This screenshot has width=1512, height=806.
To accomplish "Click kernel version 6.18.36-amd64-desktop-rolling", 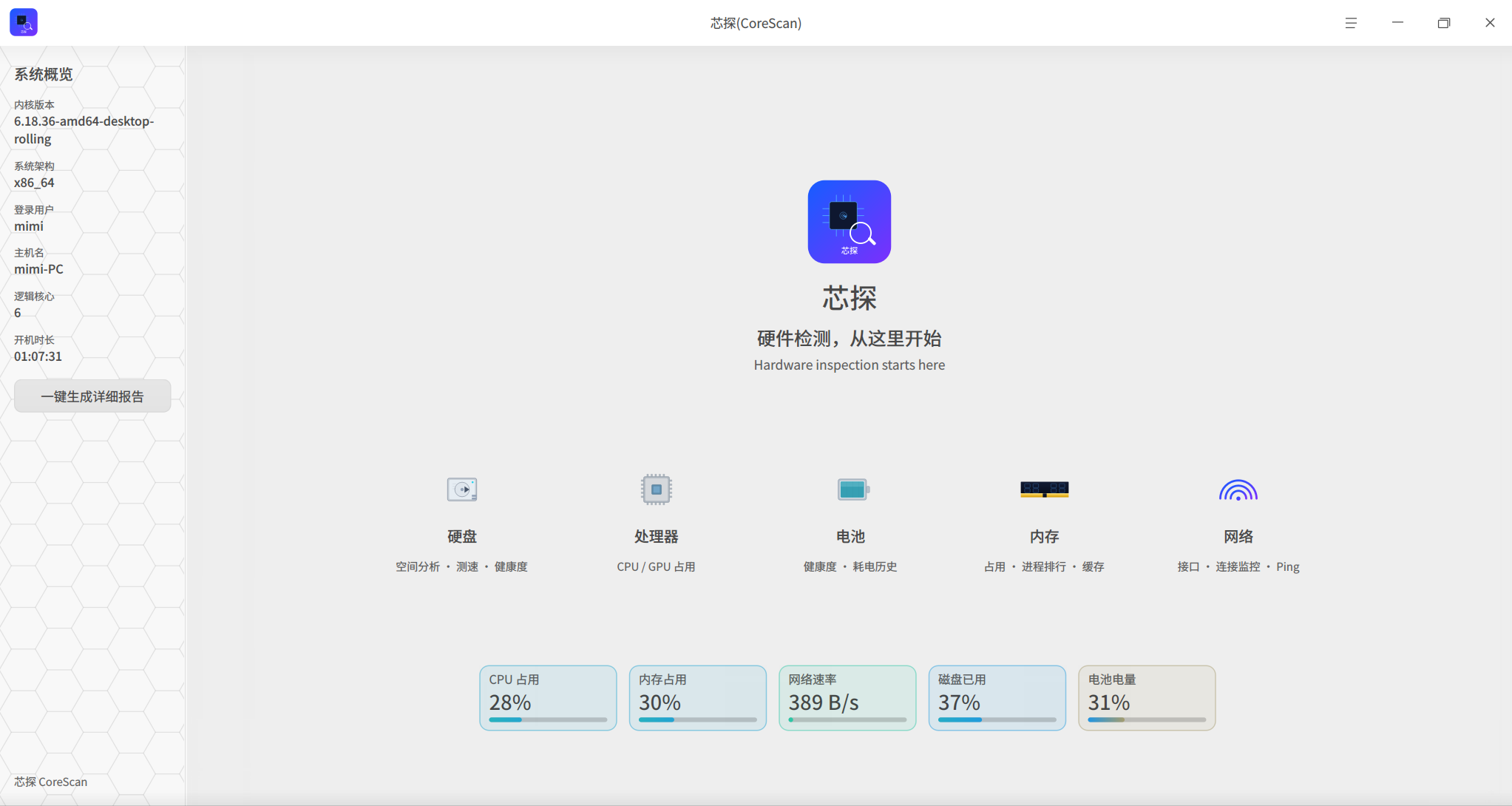I will click(x=84, y=130).
